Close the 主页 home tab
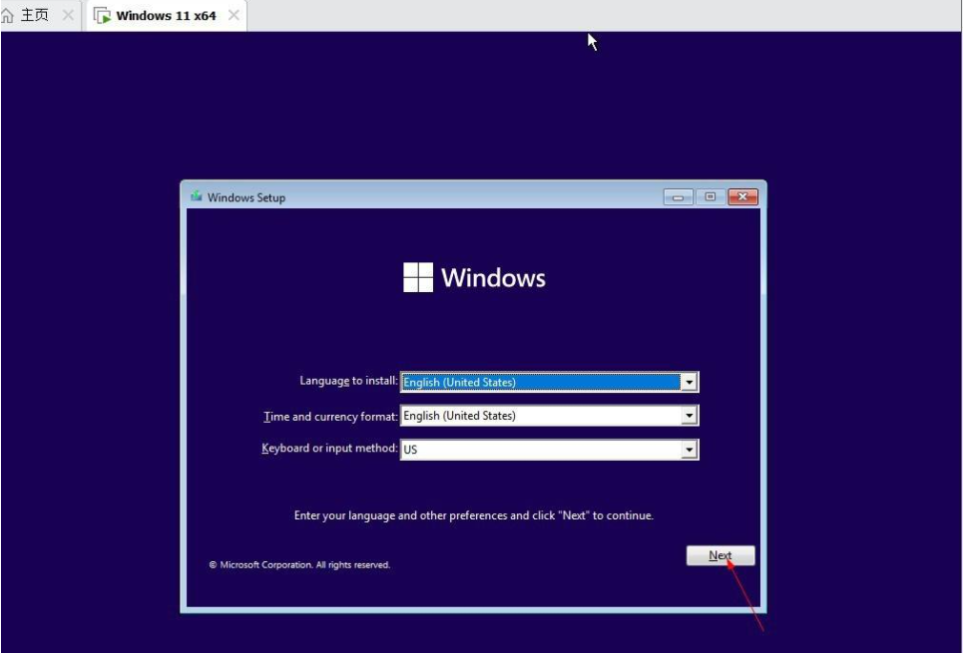This screenshot has height=653, width=963. 68,16
